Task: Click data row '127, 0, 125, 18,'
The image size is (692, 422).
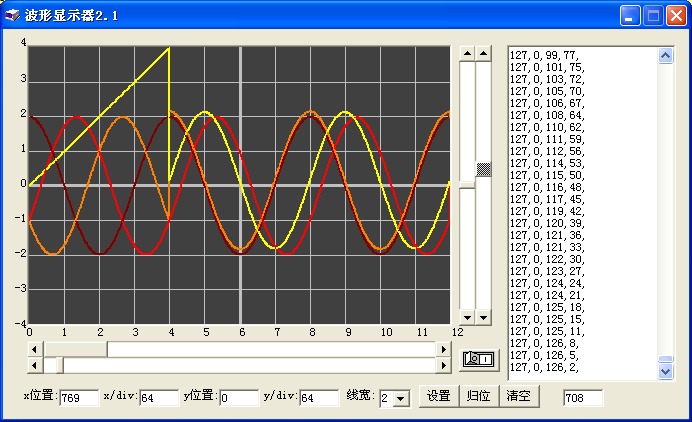Action: [547, 307]
